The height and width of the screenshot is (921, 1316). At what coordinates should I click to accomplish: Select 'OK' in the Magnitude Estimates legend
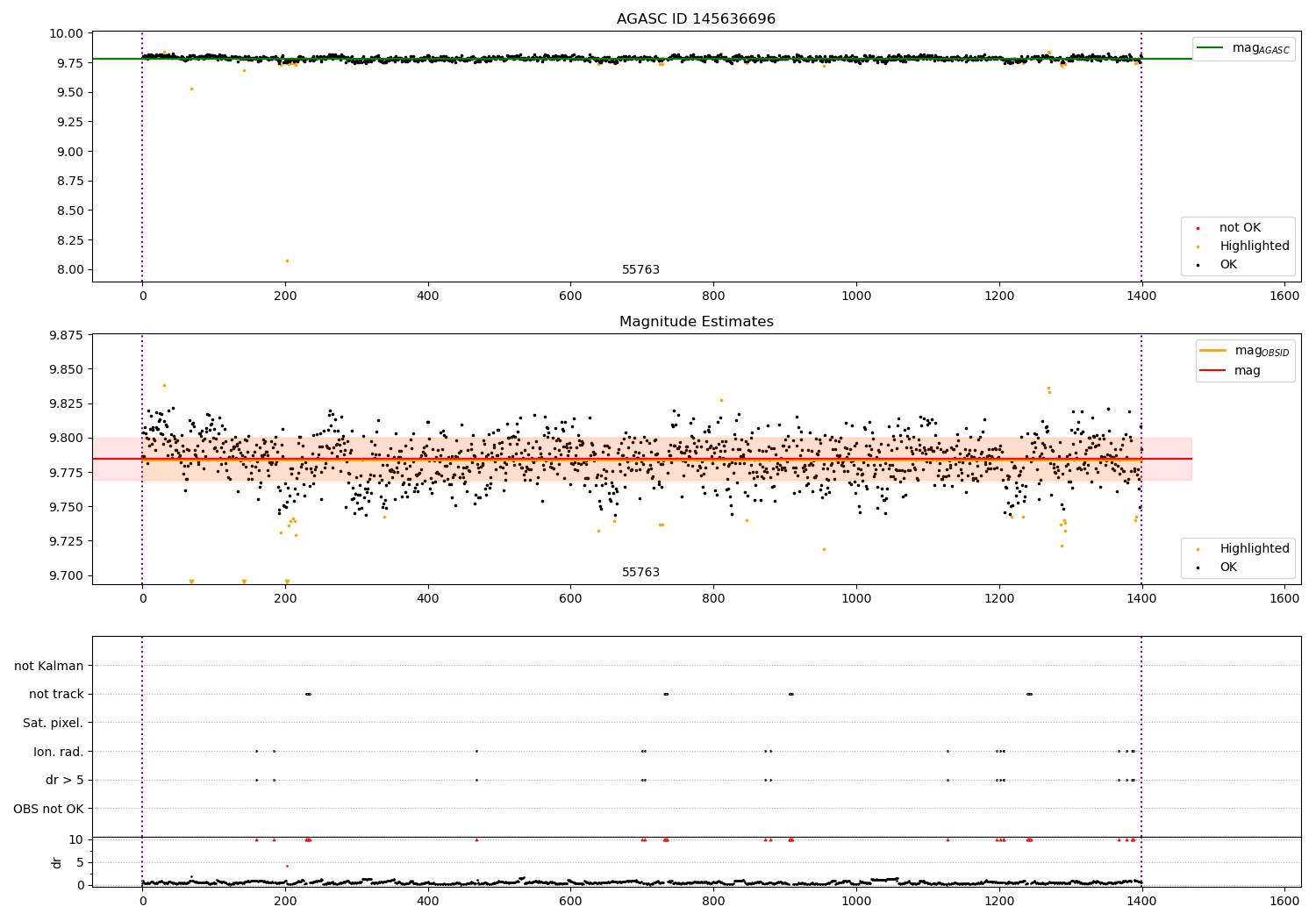point(1228,568)
